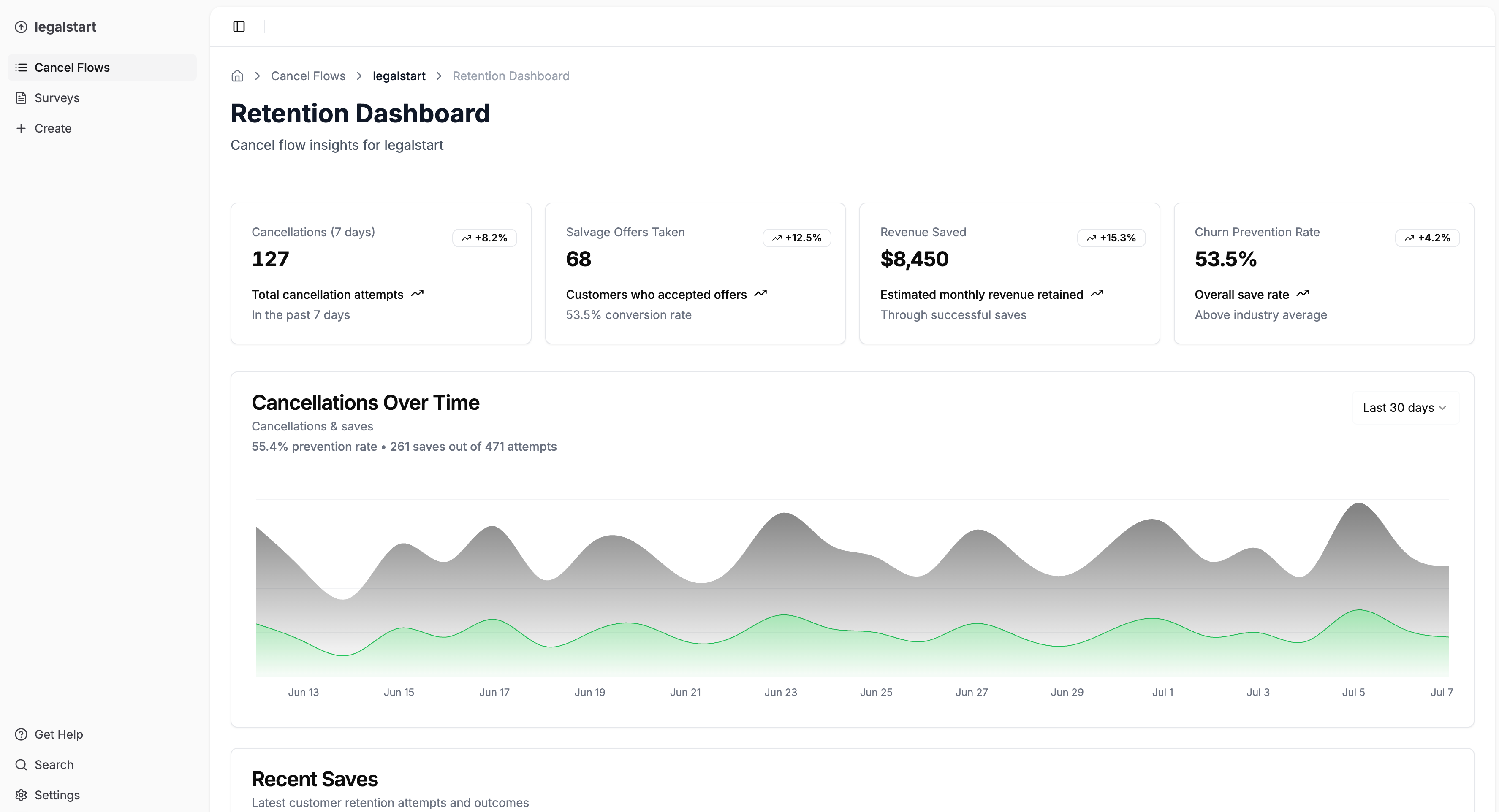Screen dimensions: 1499x812
Task: Click the +8.2% trend badge
Action: pyautogui.click(x=484, y=238)
